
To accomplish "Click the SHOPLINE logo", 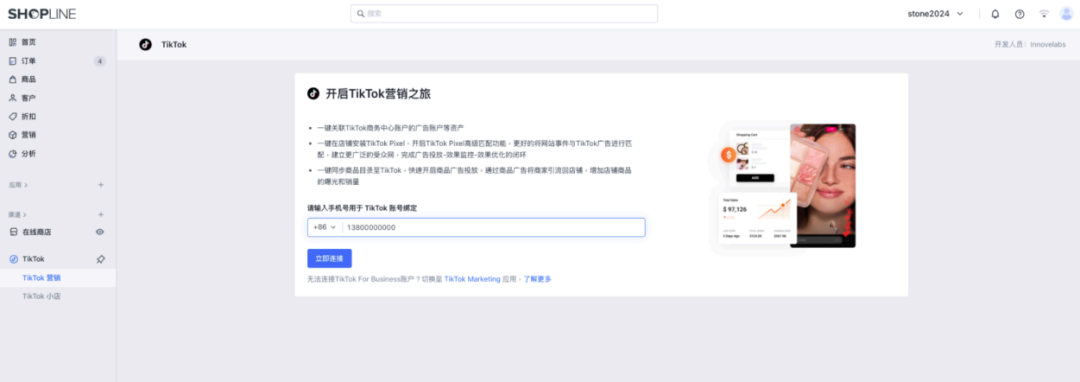I will pyautogui.click(x=42, y=14).
